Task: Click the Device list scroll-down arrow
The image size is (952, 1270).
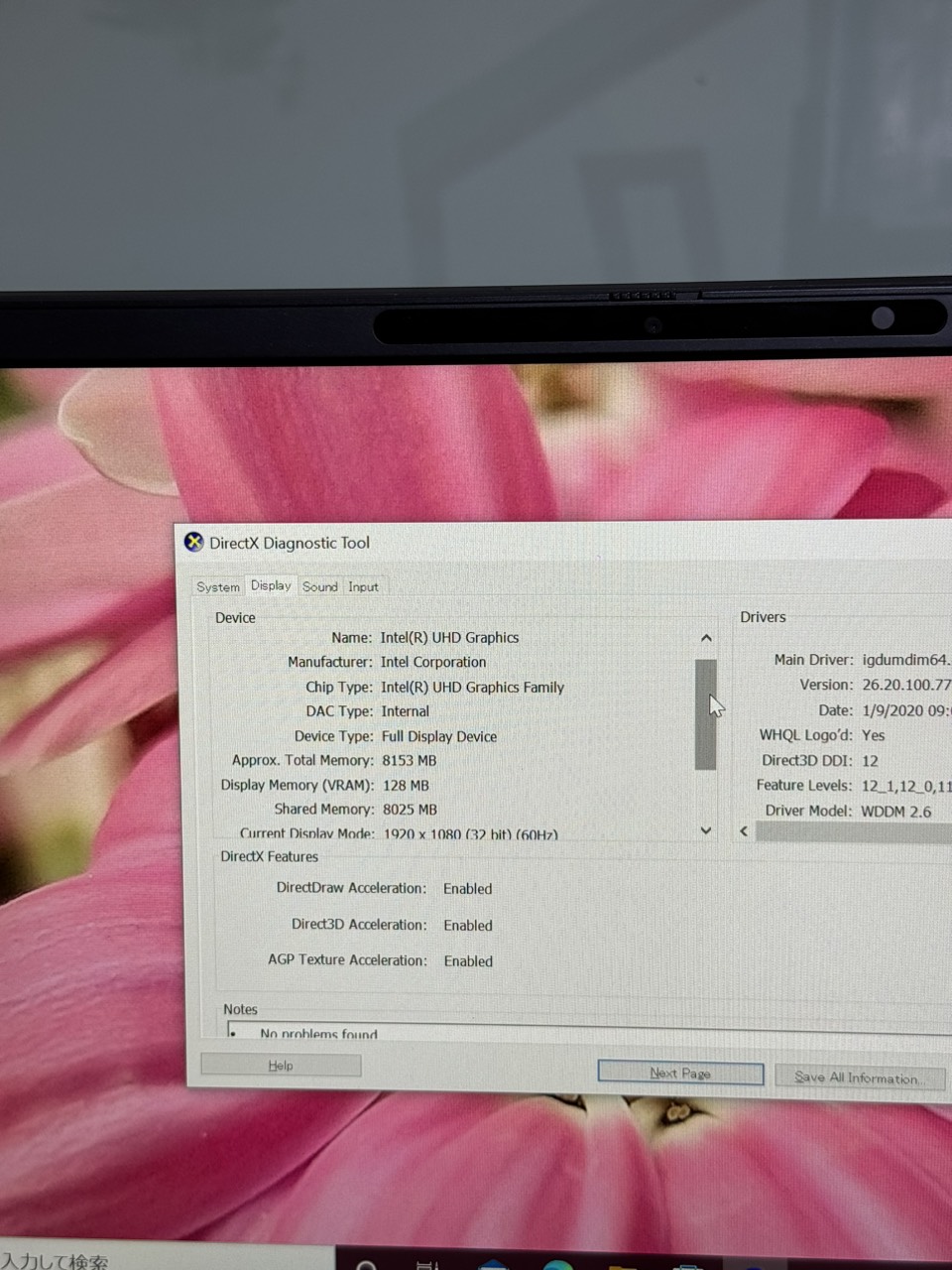Action: click(x=706, y=830)
